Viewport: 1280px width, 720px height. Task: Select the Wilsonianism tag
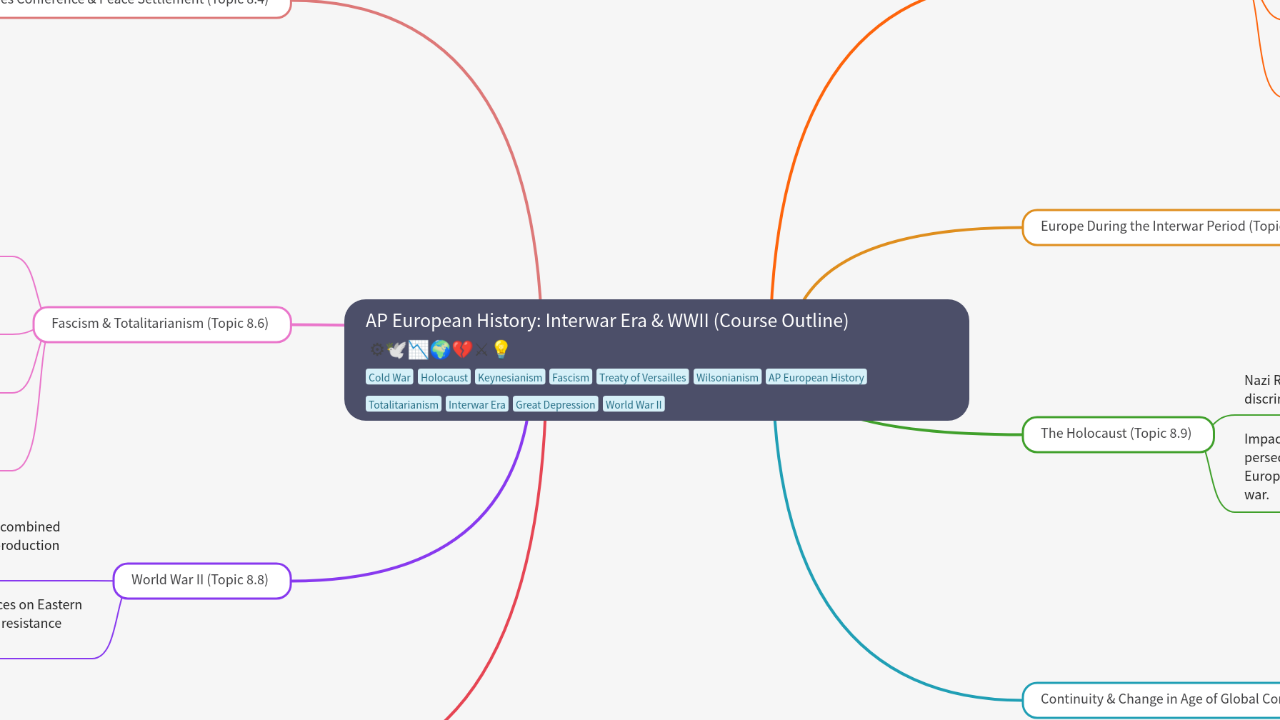[727, 377]
